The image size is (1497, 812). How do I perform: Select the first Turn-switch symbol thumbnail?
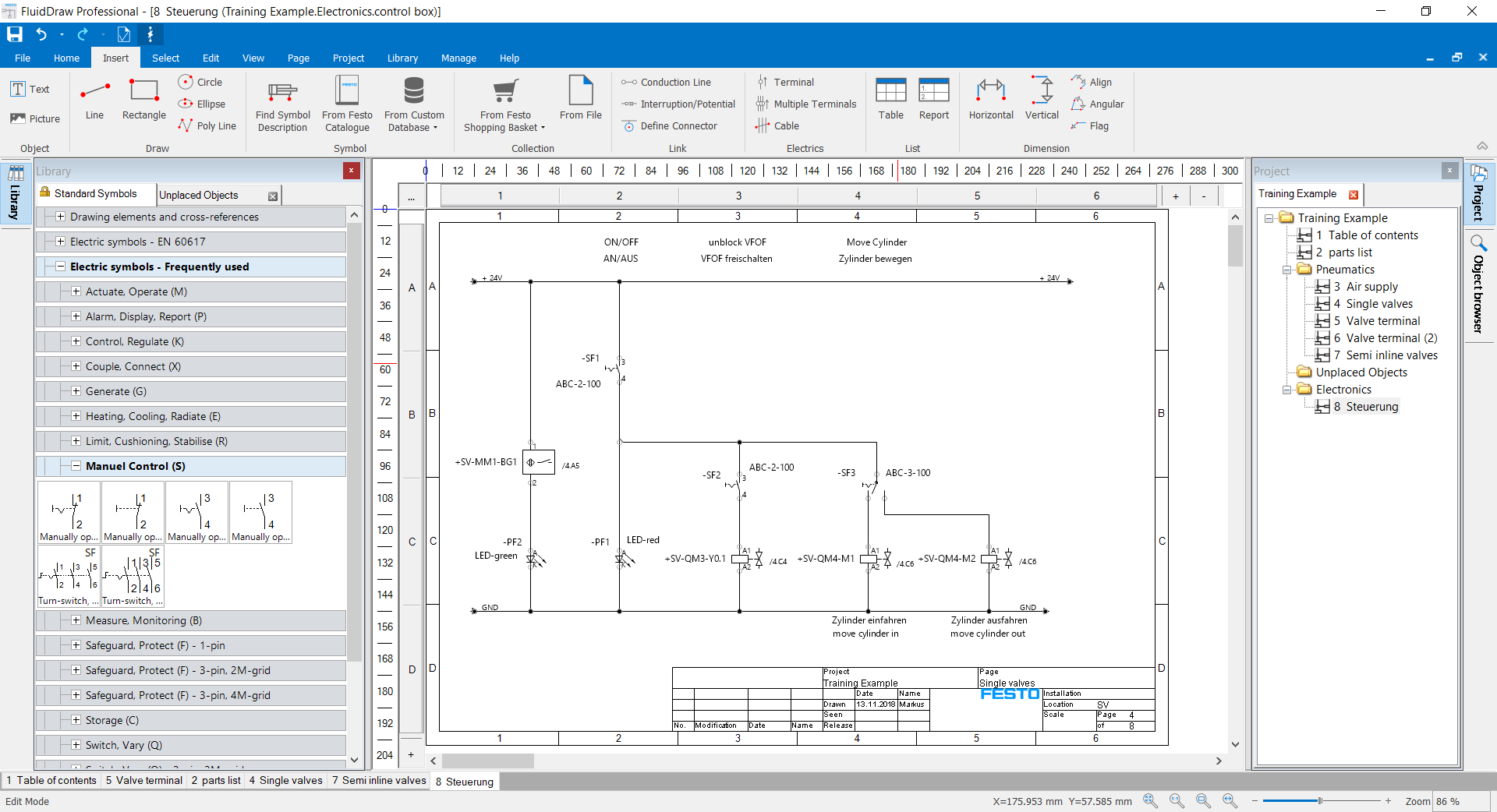point(69,576)
